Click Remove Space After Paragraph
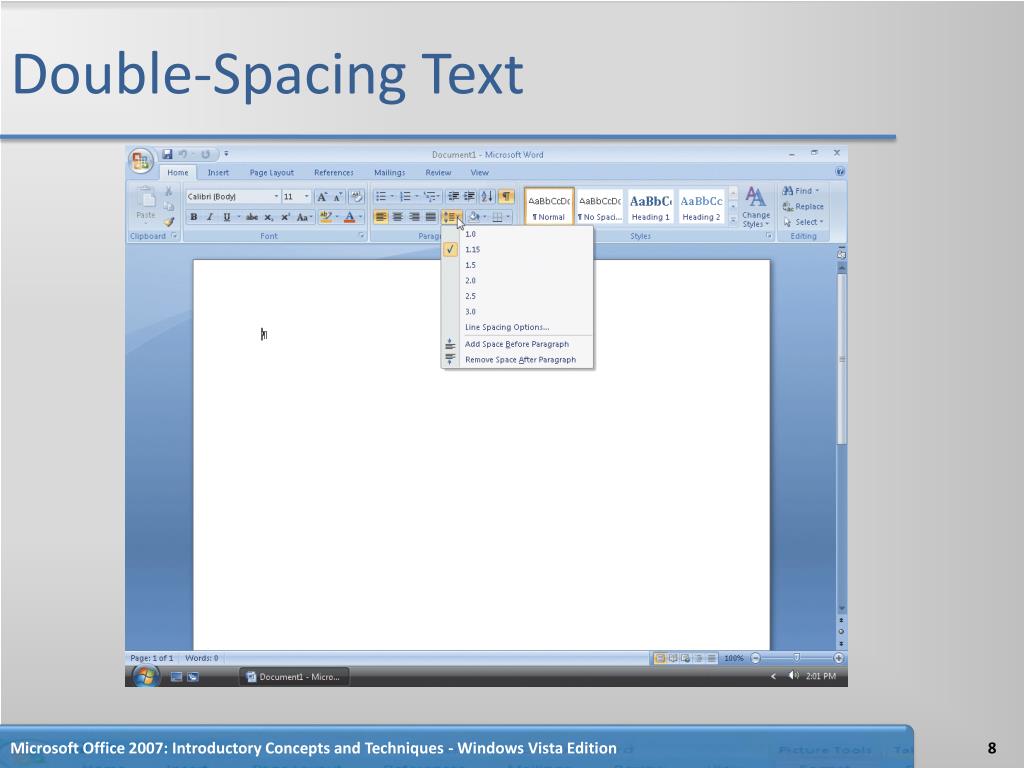Screen dimensions: 1024x768 (517, 360)
